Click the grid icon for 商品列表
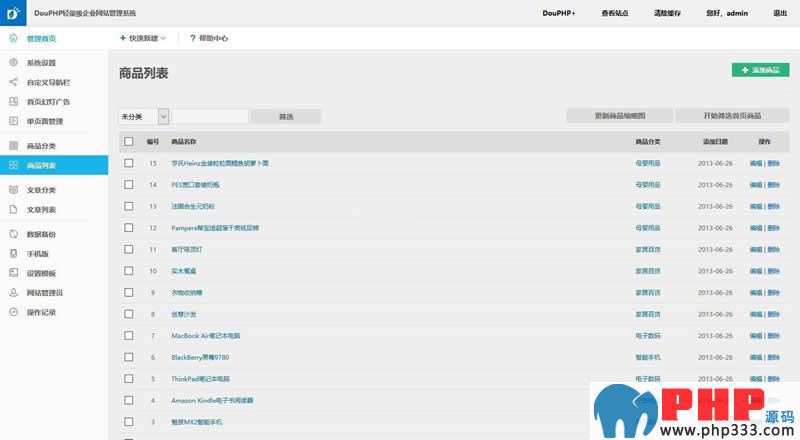Viewport: 800px width, 440px height. click(14, 165)
